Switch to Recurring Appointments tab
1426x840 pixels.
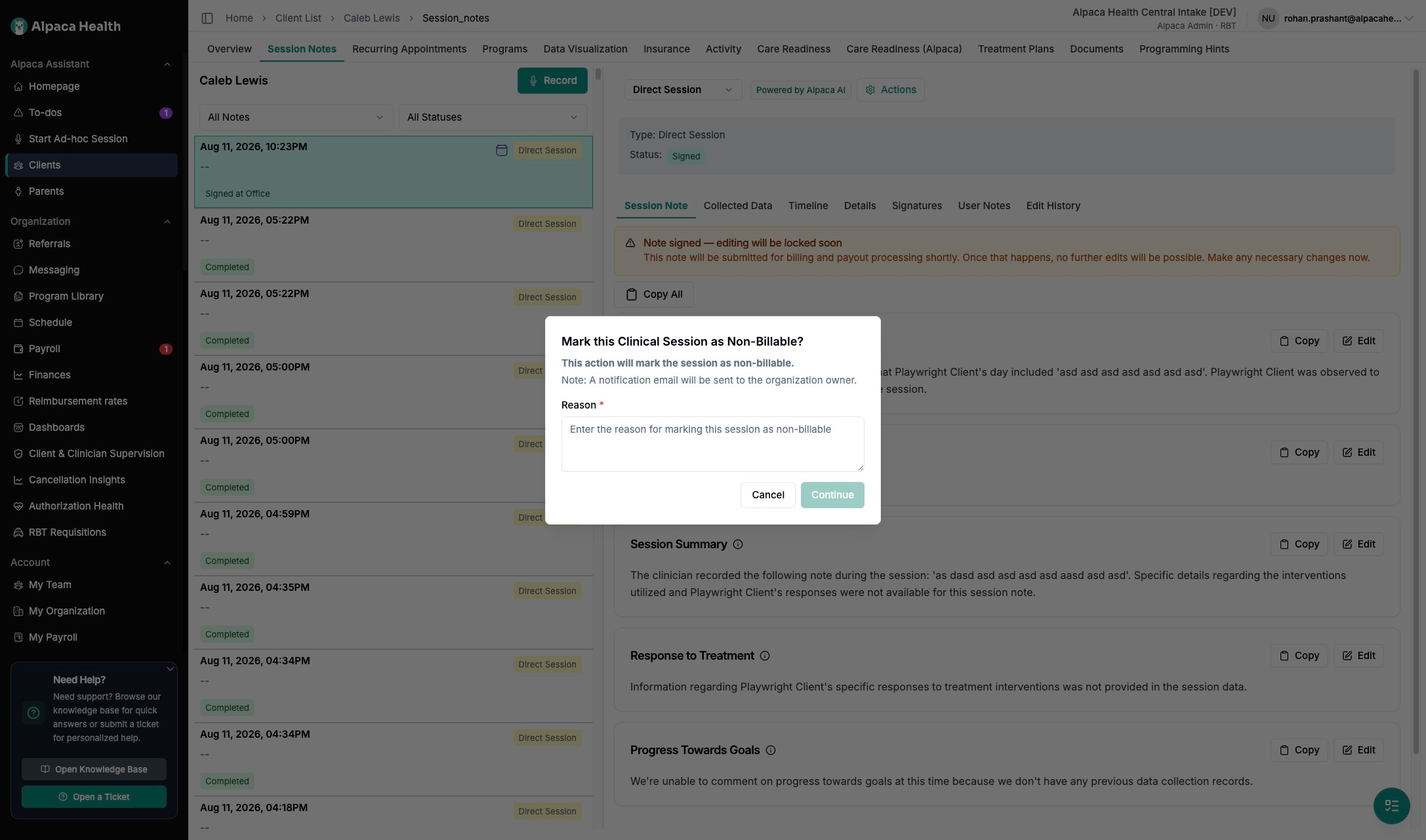pos(409,49)
